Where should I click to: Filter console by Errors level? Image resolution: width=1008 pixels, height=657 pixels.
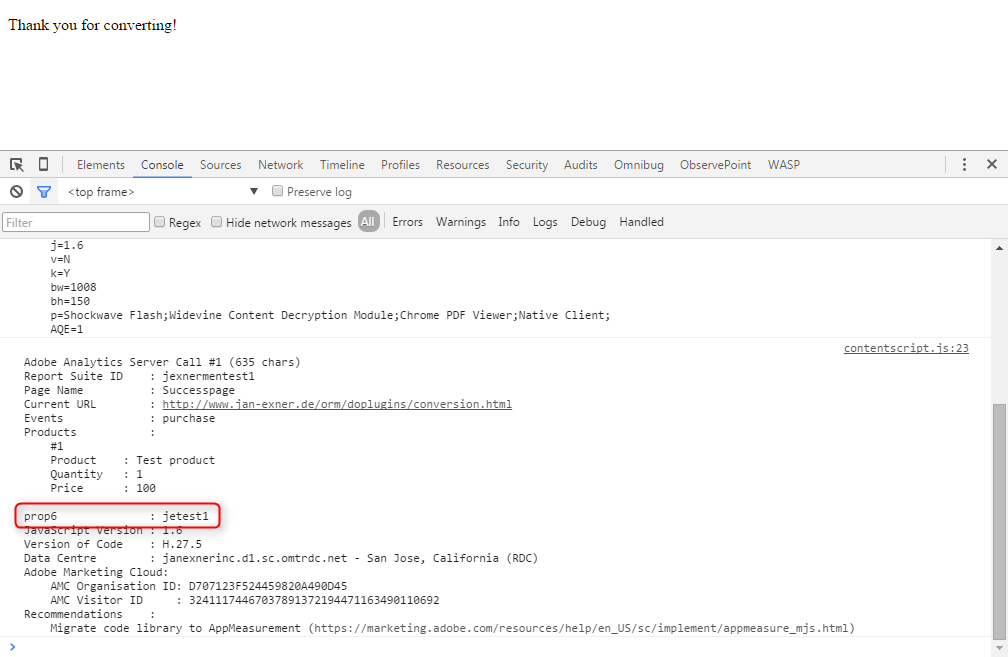click(x=407, y=222)
